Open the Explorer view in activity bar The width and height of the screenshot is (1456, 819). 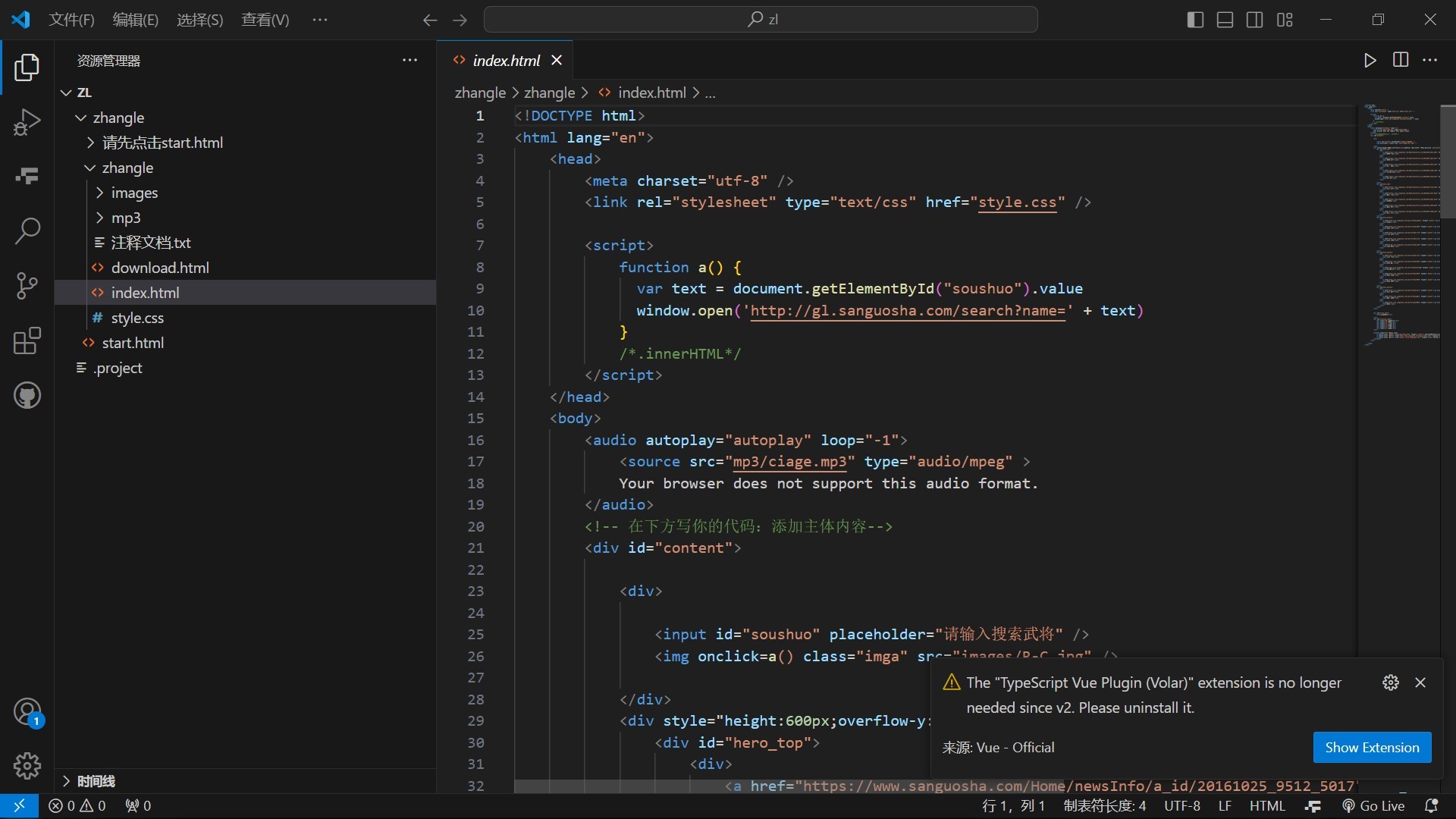[27, 67]
